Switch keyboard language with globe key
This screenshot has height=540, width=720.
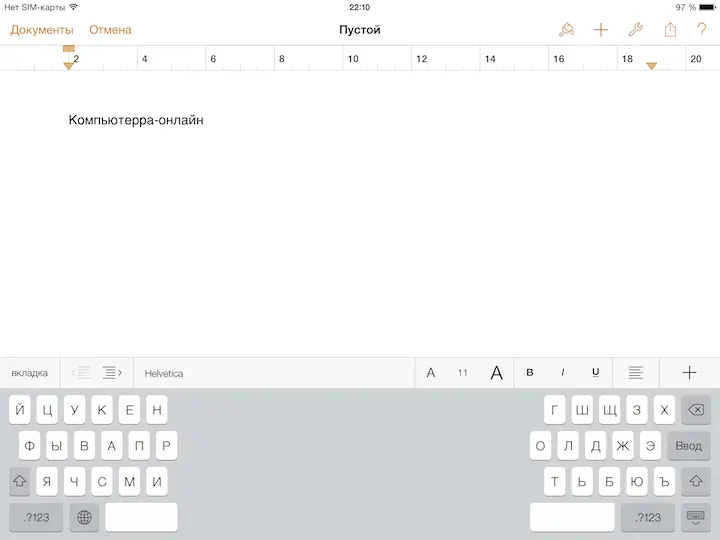click(x=84, y=517)
